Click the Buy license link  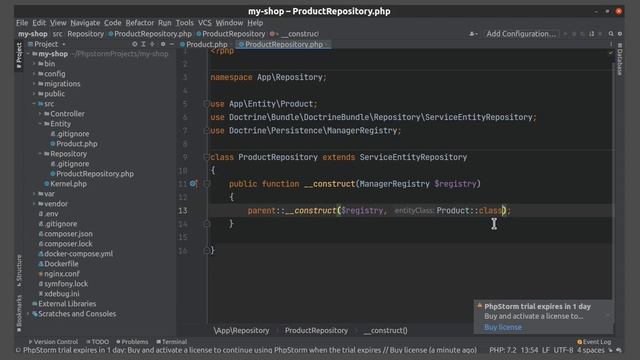[502, 327]
